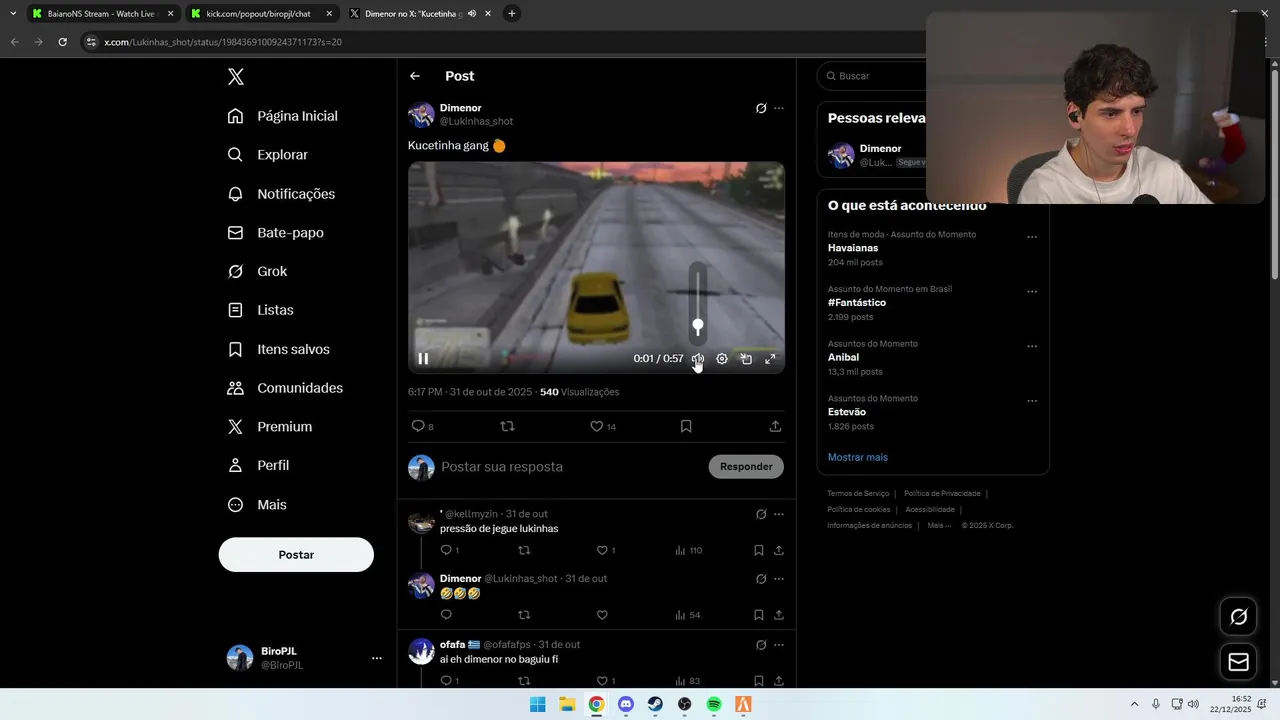Bookmark the main post
Screen dimensions: 1280x720
tap(686, 426)
